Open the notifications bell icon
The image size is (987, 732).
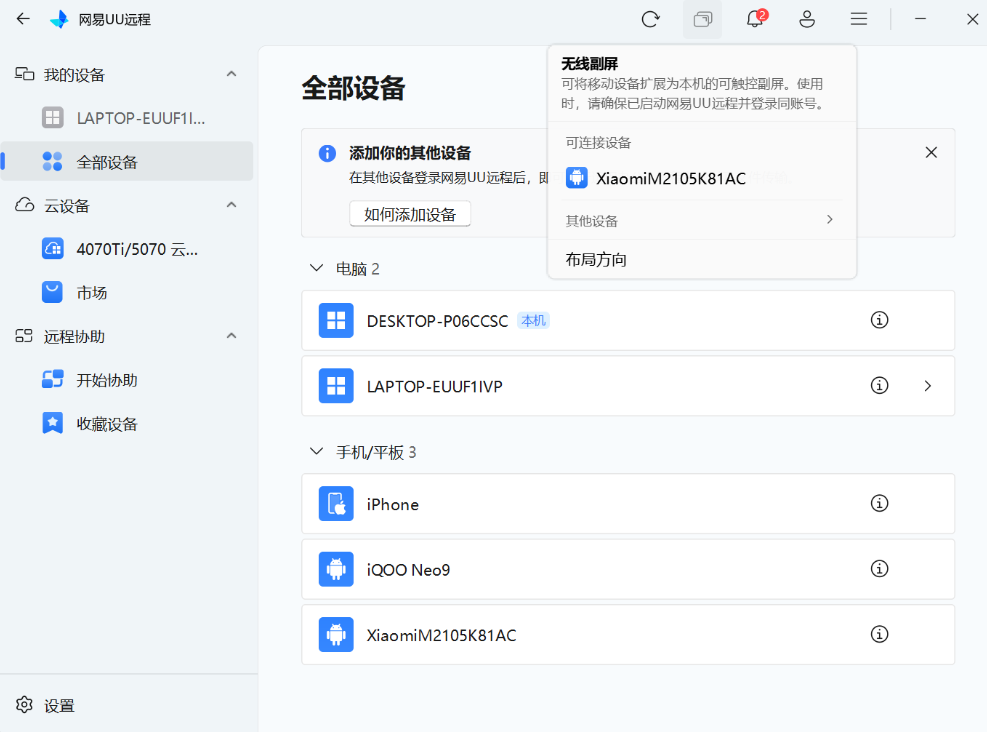(x=755, y=20)
